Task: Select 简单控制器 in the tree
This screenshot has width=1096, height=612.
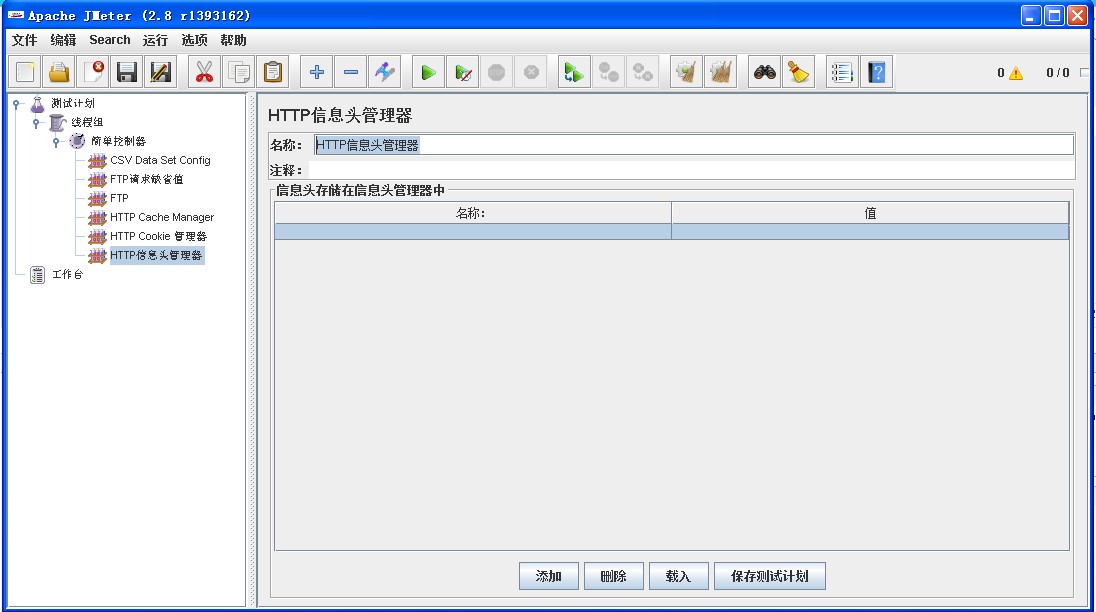Action: 118,141
